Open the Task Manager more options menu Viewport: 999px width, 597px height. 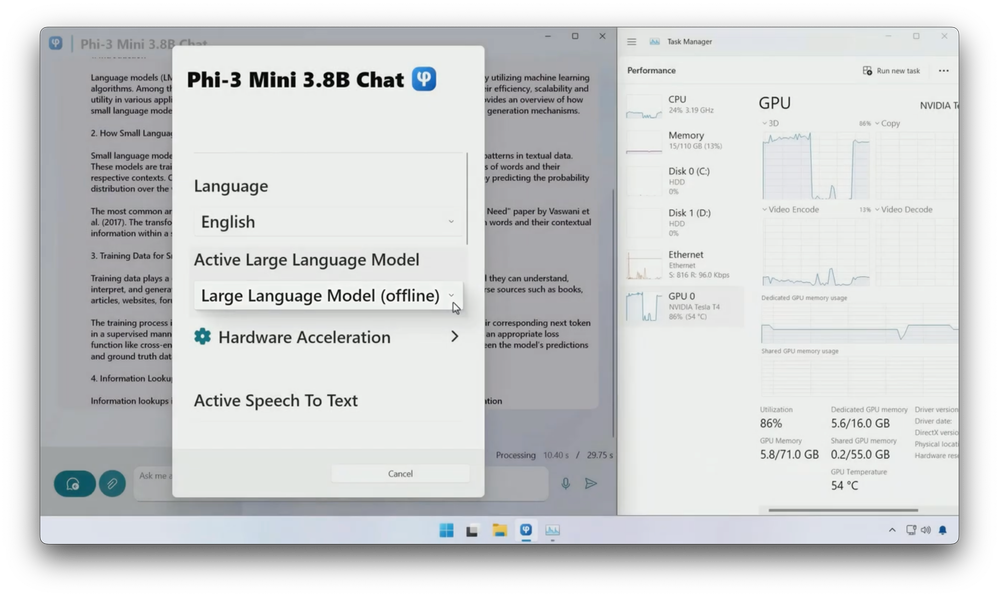pyautogui.click(x=944, y=71)
